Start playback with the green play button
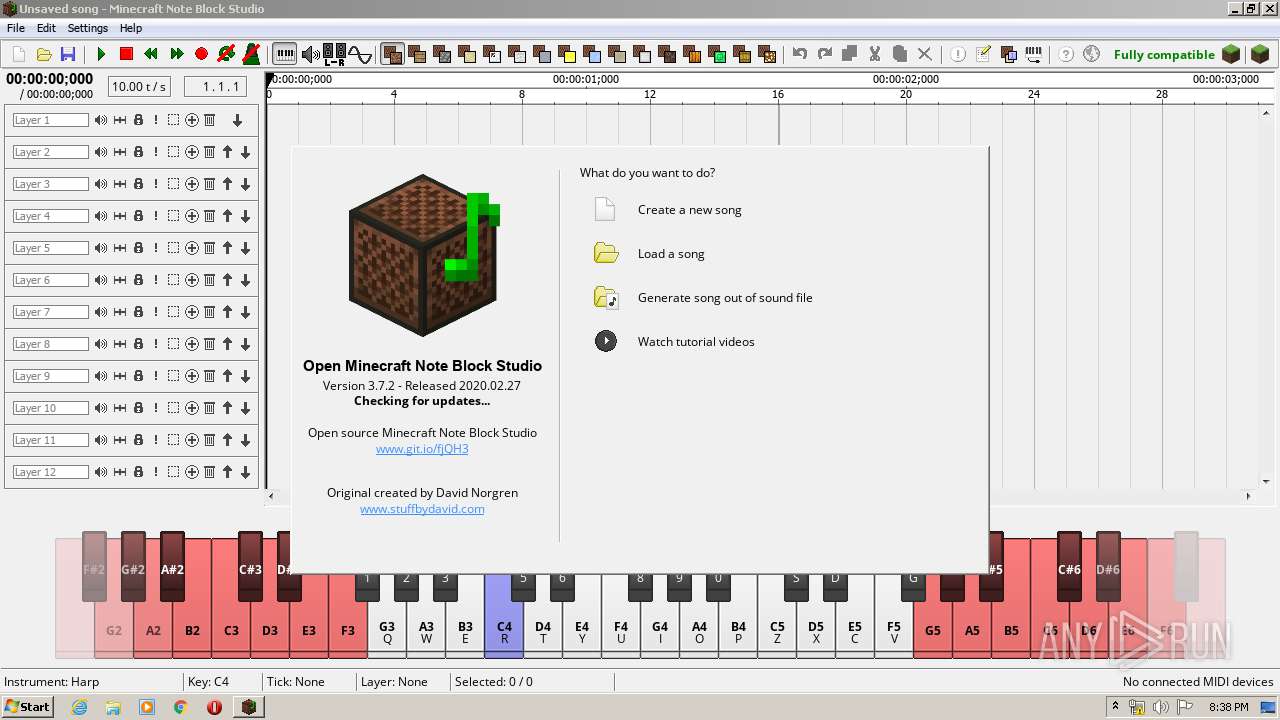Image resolution: width=1280 pixels, height=720 pixels. 101,54
